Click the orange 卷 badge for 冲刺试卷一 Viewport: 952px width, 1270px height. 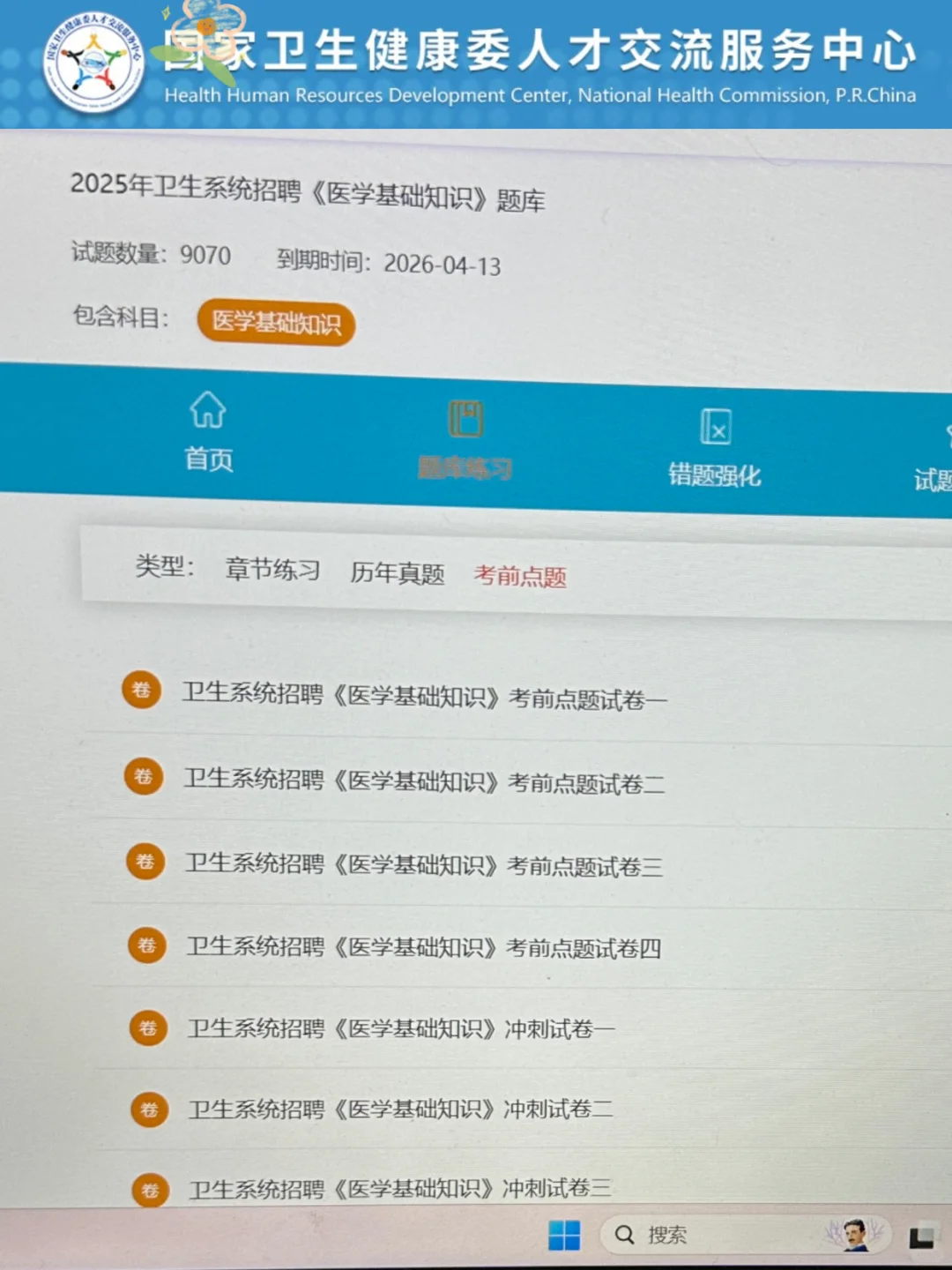pos(148,1027)
